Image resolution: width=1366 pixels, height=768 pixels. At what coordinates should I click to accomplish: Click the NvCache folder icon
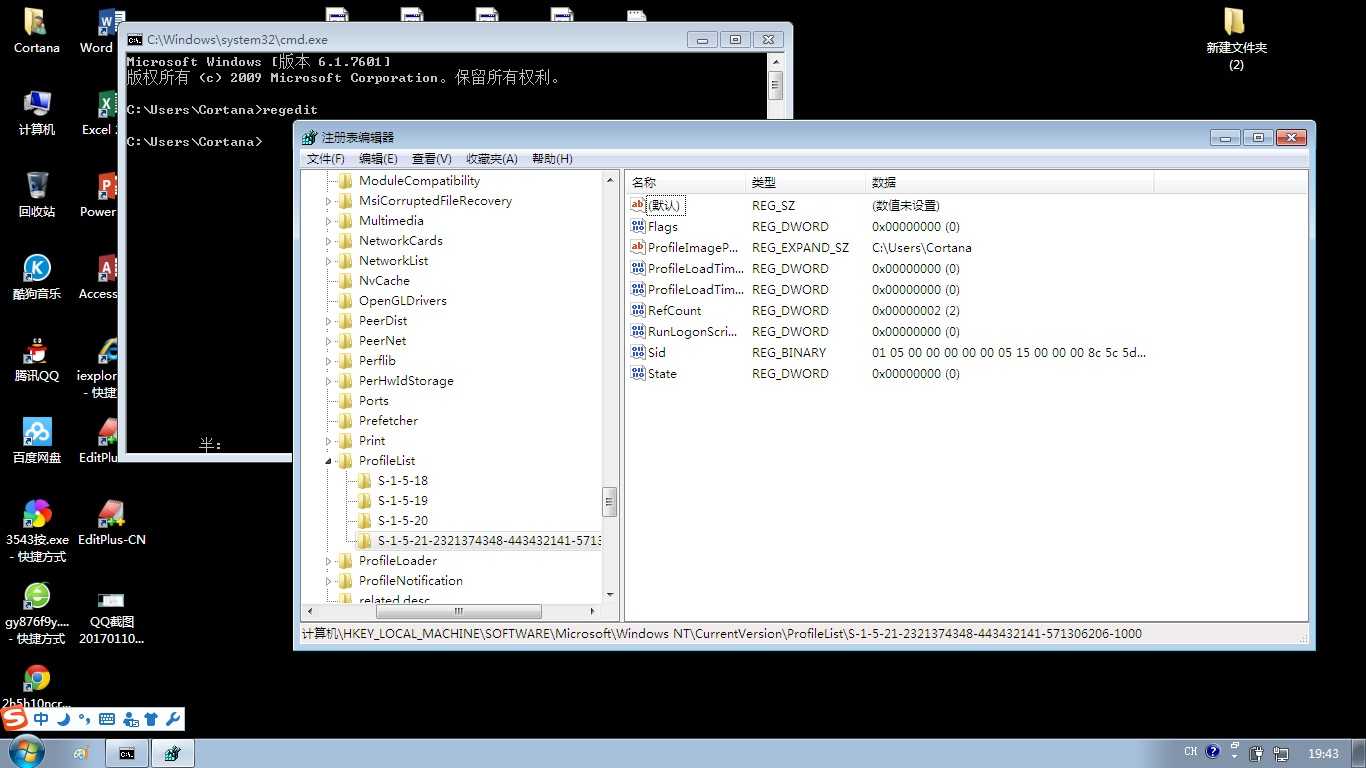click(x=346, y=280)
